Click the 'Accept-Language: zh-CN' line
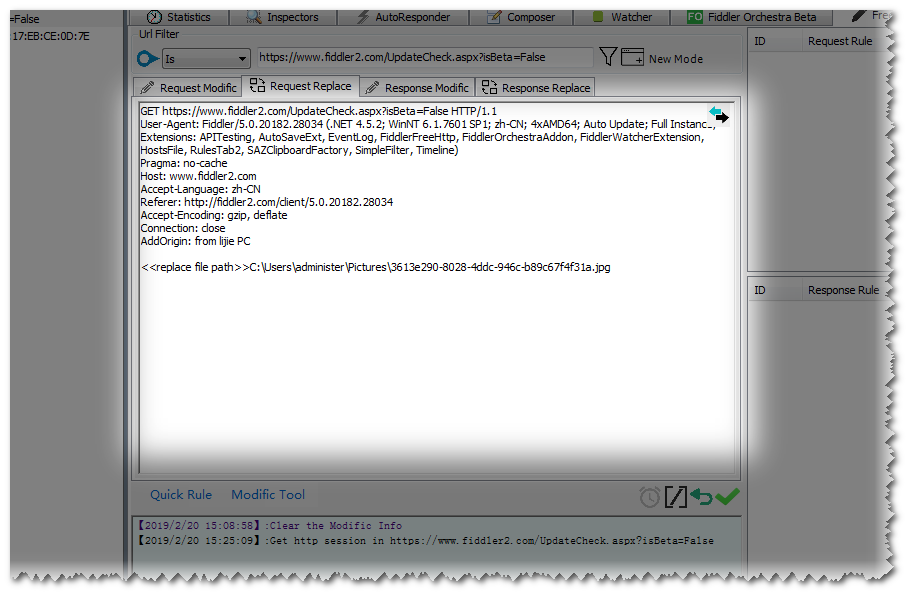The image size is (912, 598). point(201,189)
